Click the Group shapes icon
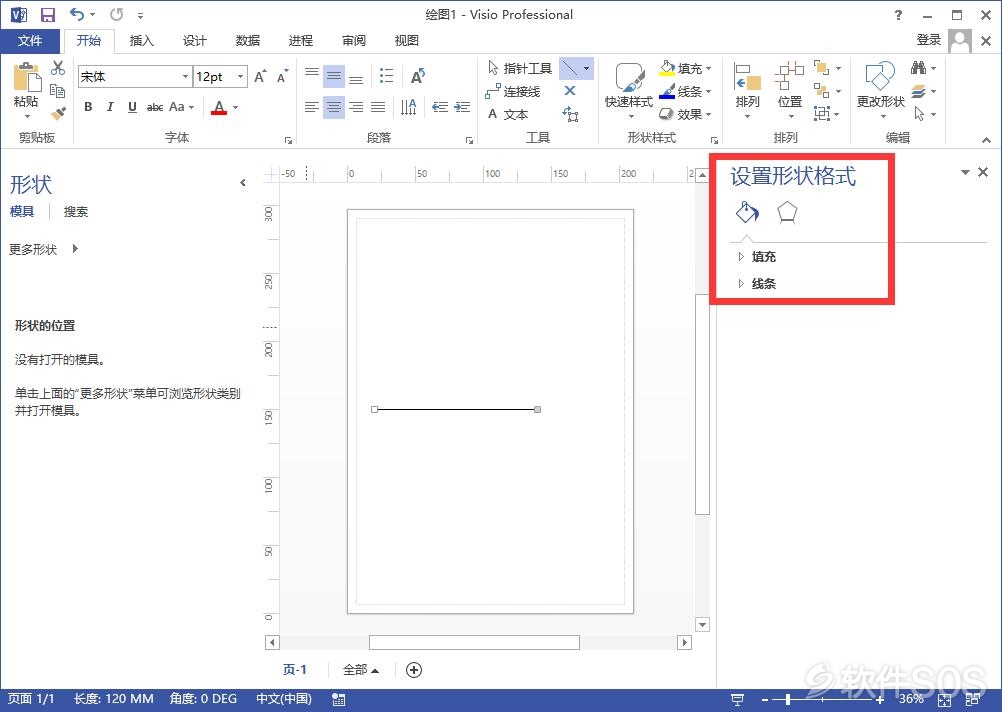This screenshot has width=1002, height=712. click(822, 114)
